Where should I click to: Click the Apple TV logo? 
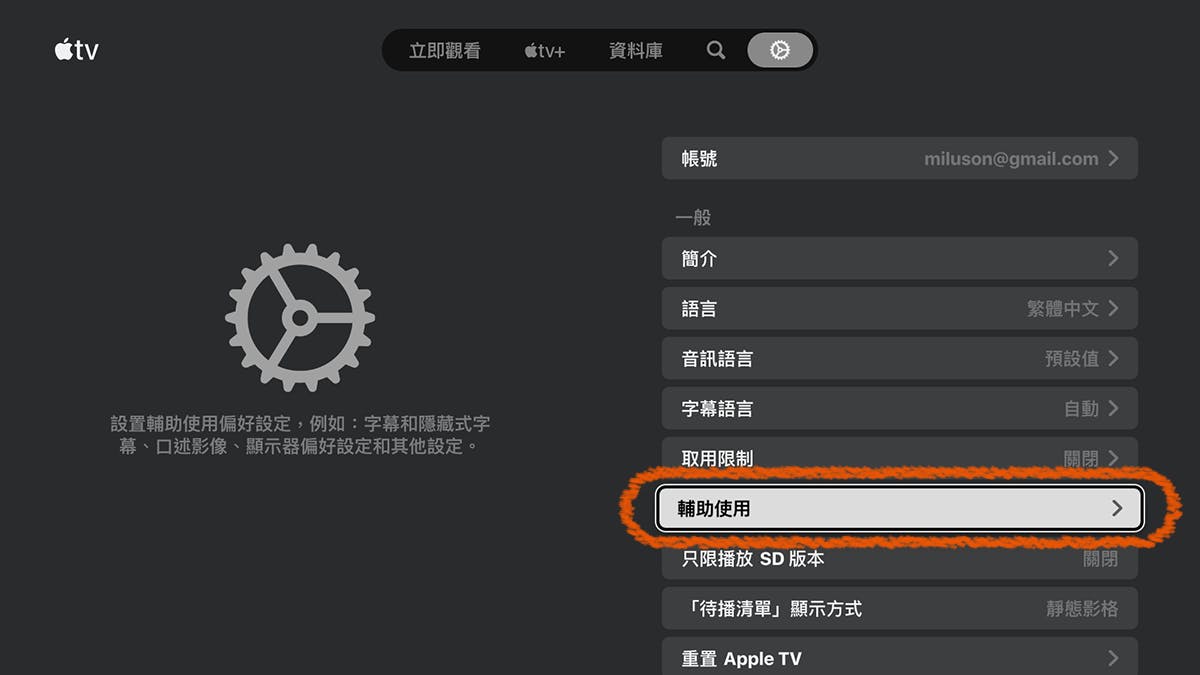(x=77, y=49)
